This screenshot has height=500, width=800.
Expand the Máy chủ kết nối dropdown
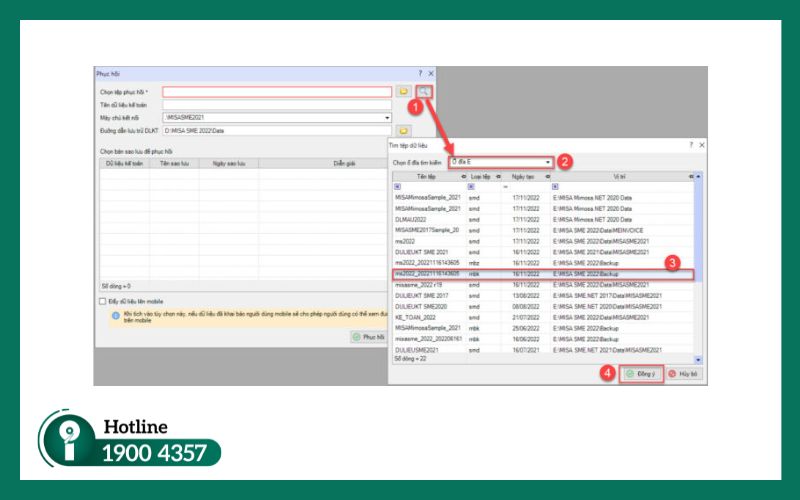pos(387,118)
